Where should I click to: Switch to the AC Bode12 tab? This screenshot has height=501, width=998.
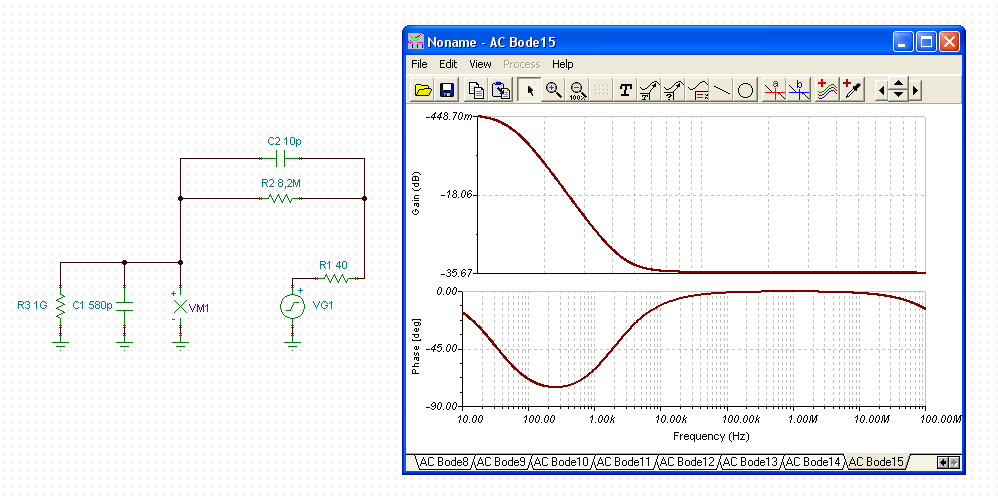(687, 462)
